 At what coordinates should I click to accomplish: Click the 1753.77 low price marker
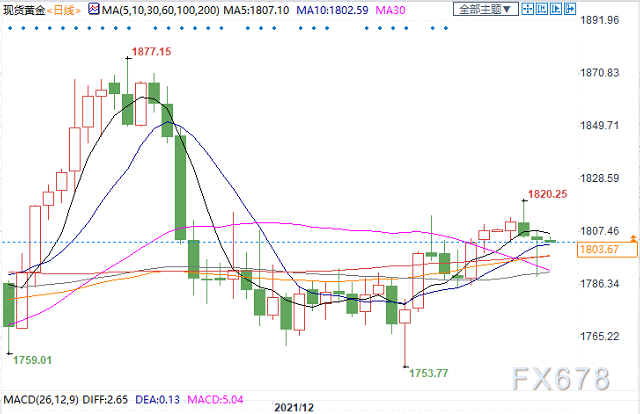point(429,373)
